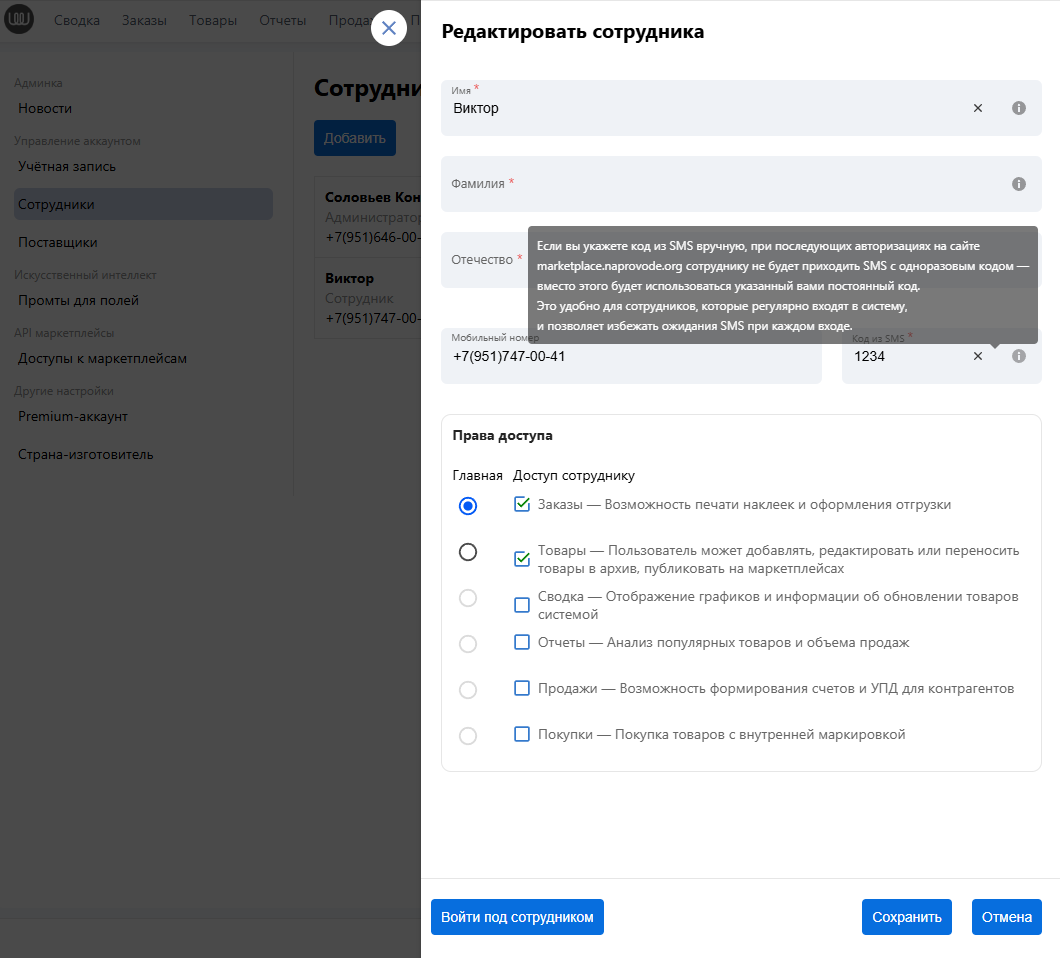
Task: Uncheck the Заказы access checkbox
Action: coord(522,505)
